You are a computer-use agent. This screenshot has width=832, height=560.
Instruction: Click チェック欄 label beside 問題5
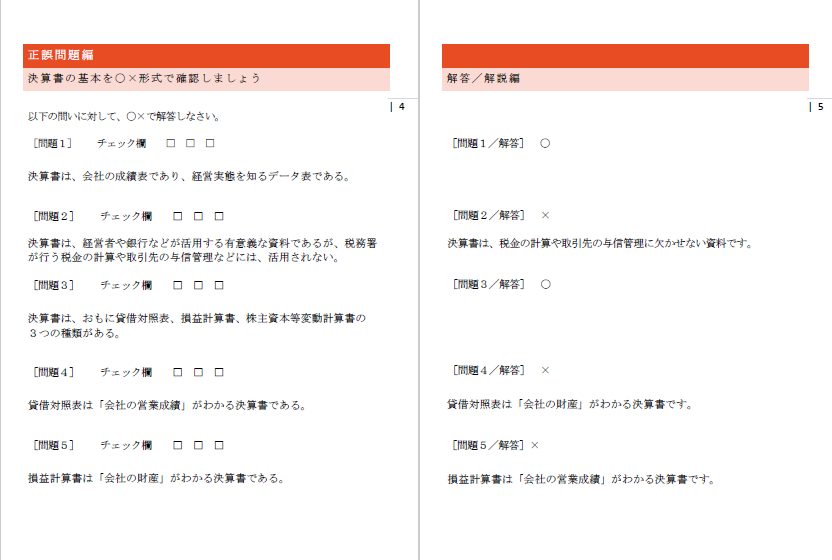click(x=126, y=445)
